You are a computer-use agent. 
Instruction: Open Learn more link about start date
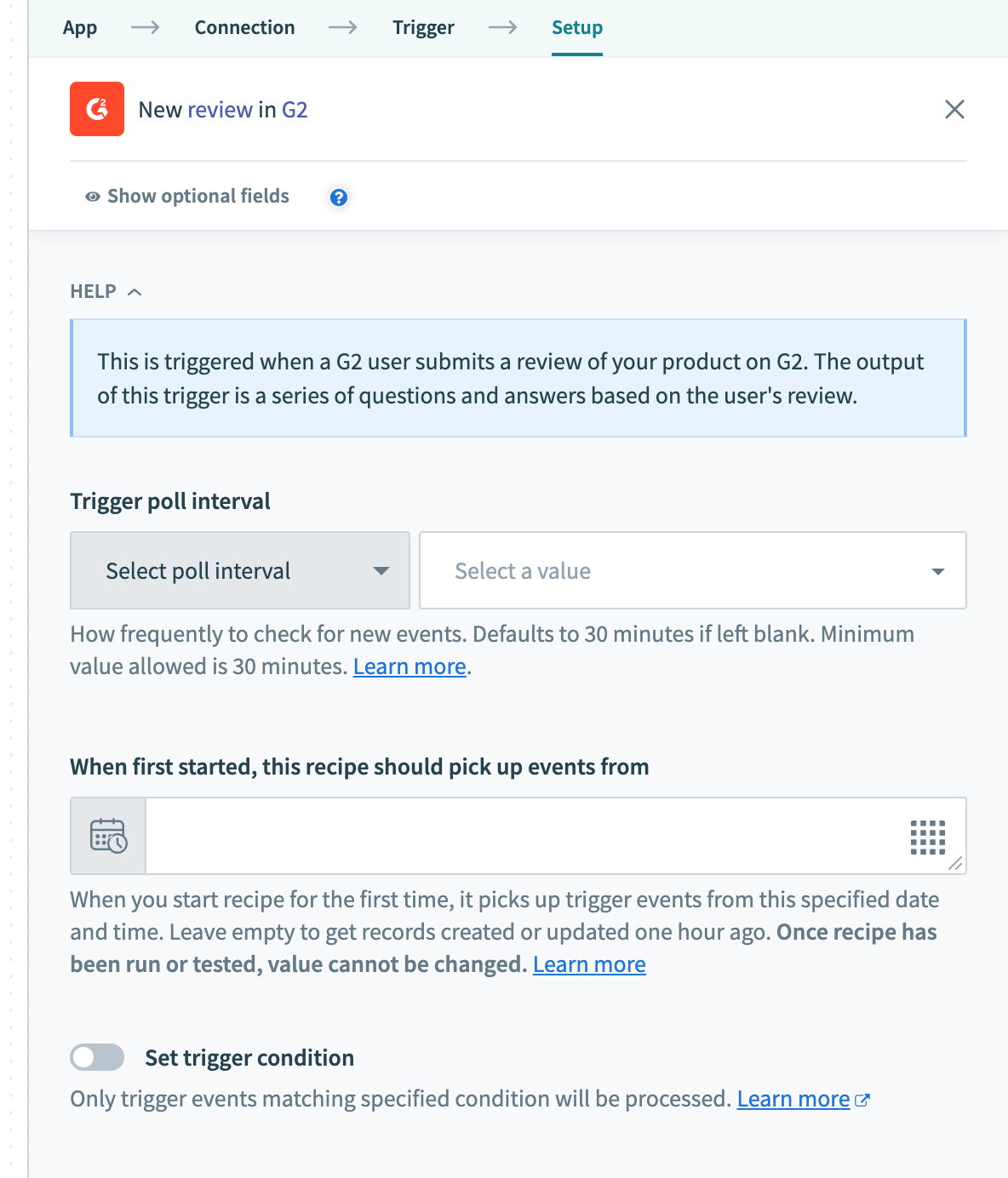(x=589, y=964)
